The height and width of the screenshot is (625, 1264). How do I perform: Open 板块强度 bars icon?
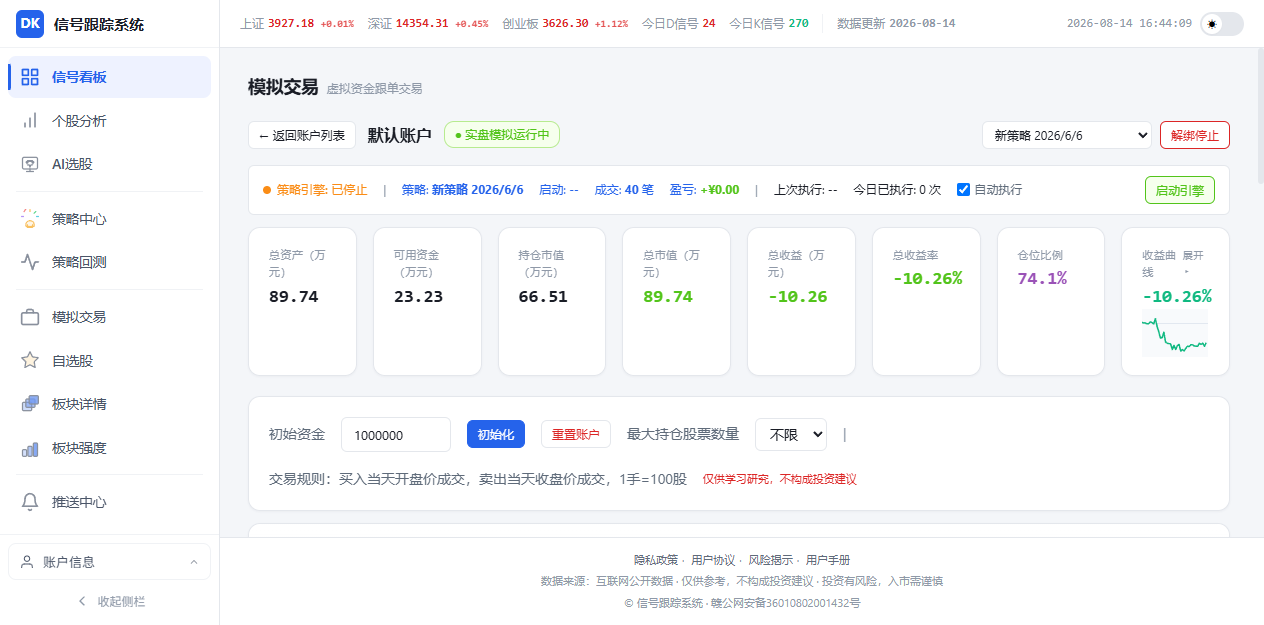point(30,448)
